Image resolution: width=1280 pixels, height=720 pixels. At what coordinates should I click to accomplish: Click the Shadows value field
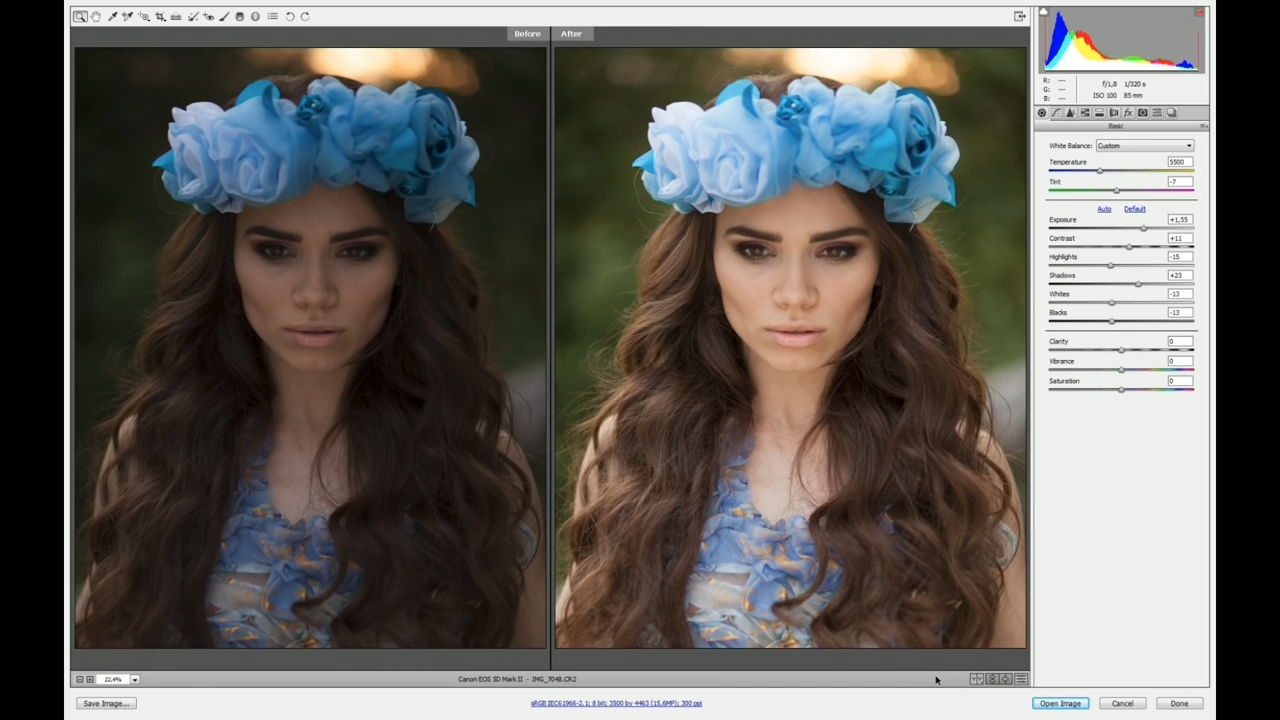pyautogui.click(x=1179, y=276)
